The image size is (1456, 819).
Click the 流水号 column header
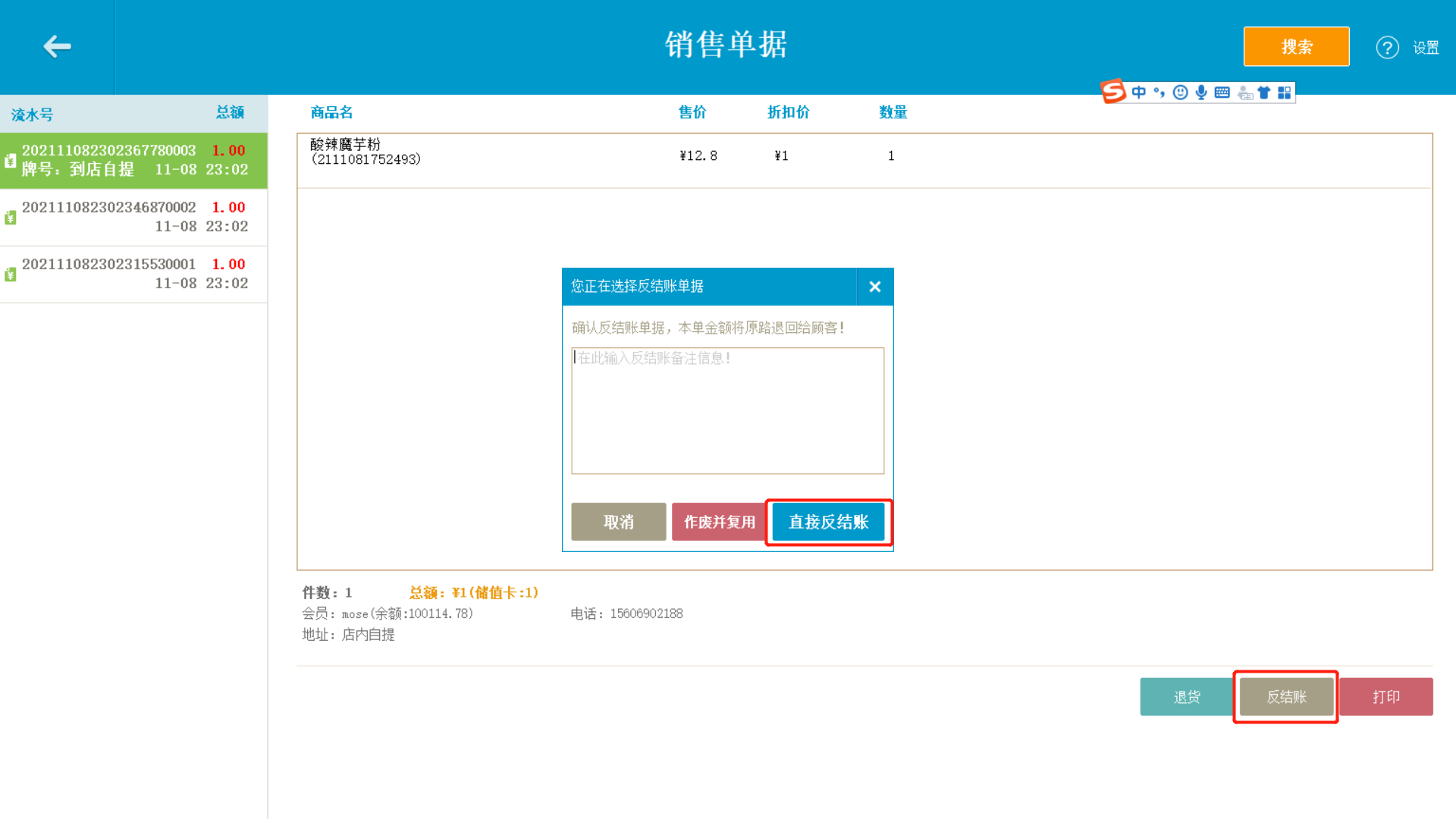tap(32, 115)
